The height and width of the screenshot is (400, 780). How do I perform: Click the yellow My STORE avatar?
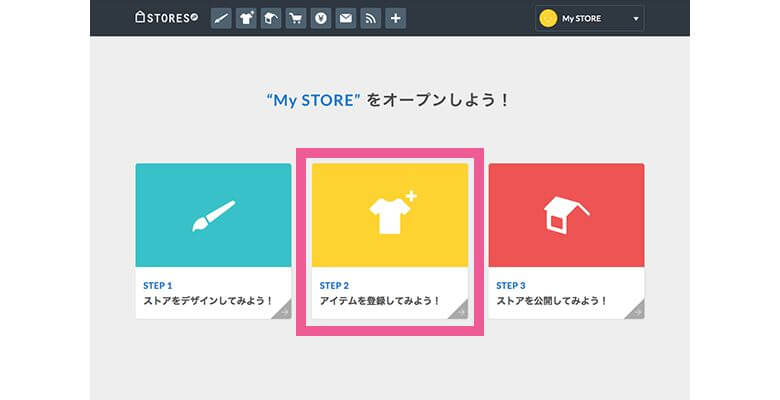[x=548, y=18]
